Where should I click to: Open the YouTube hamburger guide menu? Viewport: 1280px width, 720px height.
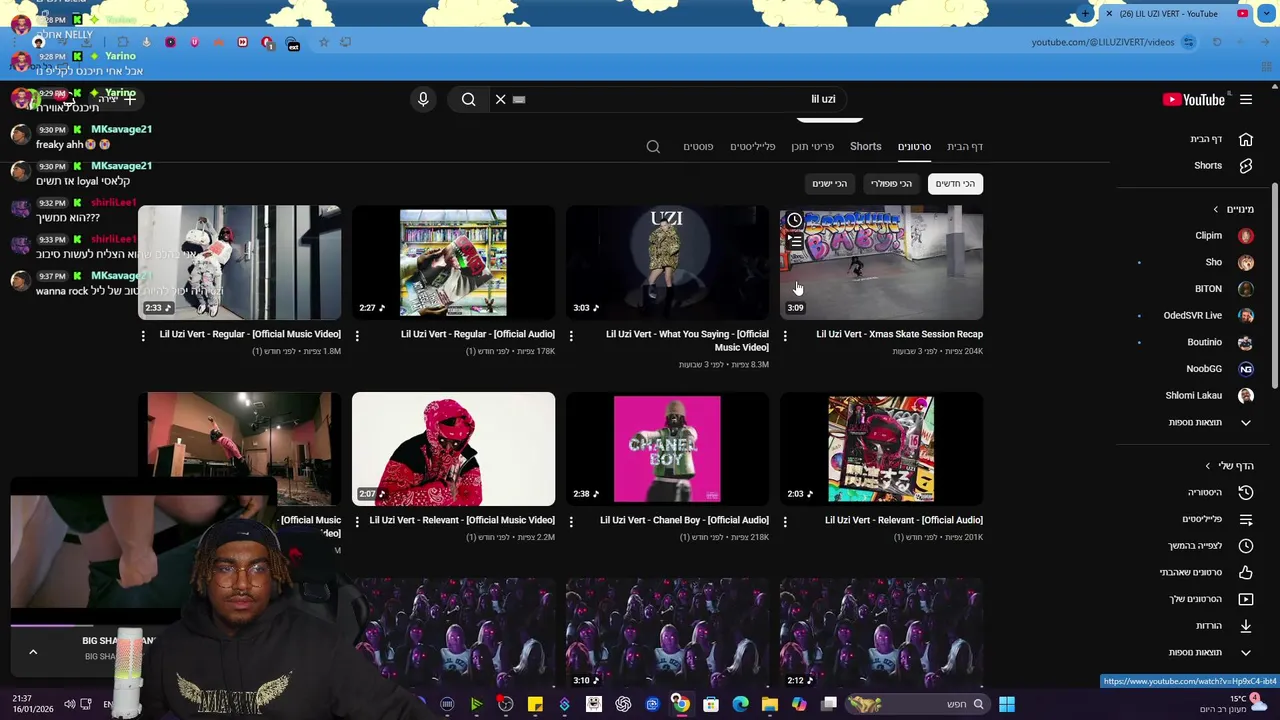(x=1246, y=99)
